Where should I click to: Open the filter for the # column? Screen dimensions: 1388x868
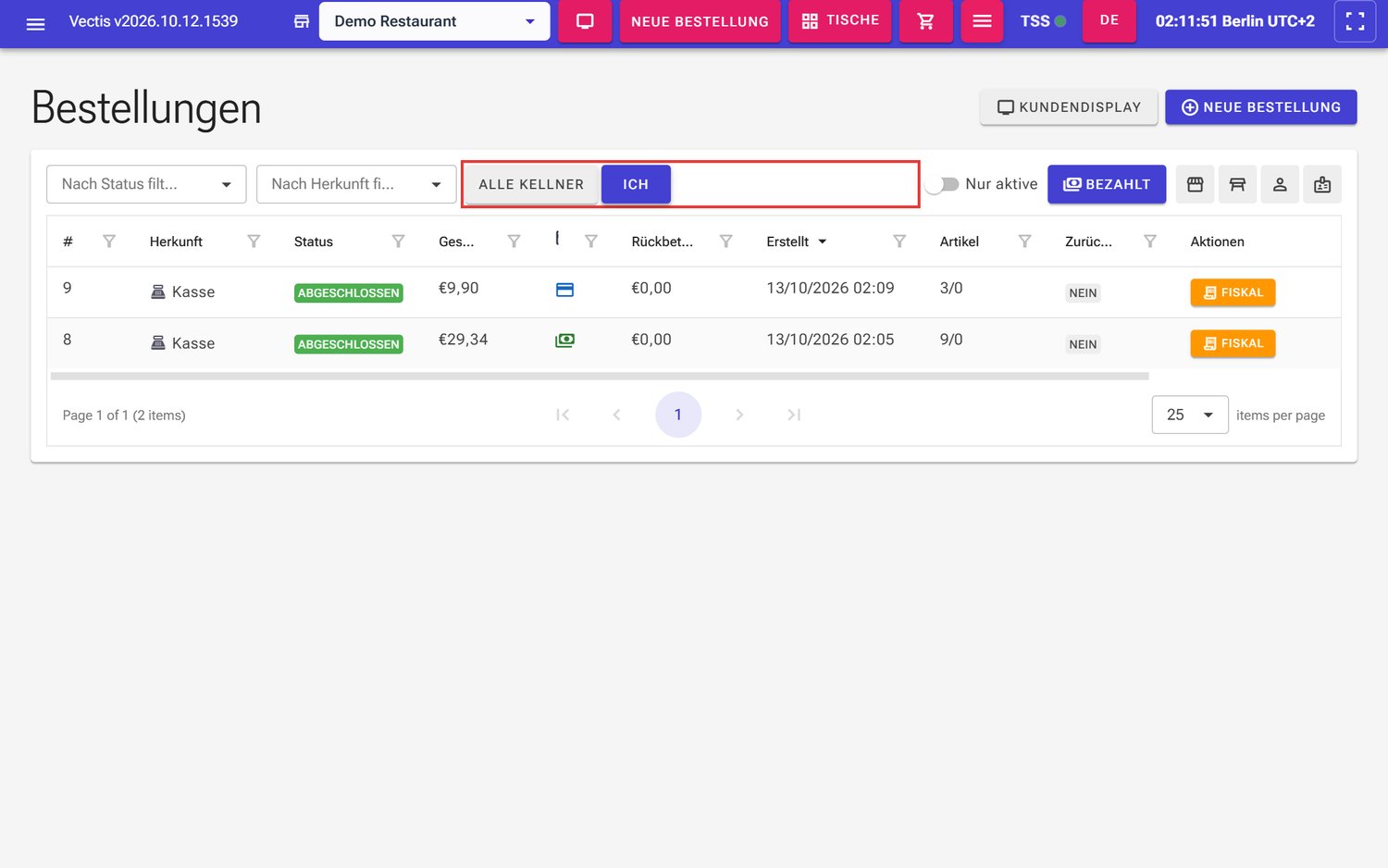109,242
